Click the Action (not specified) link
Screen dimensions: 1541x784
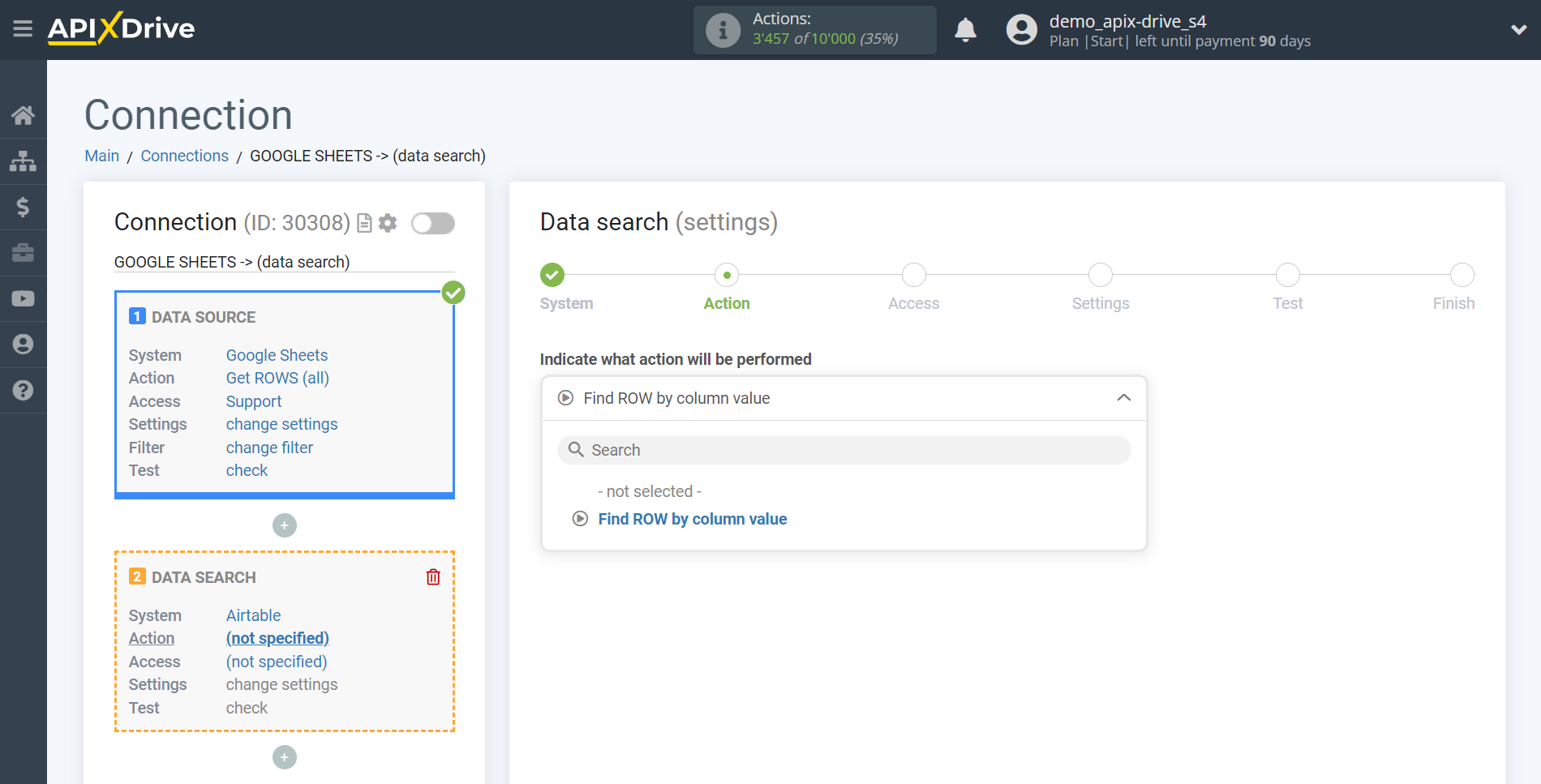[x=277, y=638]
